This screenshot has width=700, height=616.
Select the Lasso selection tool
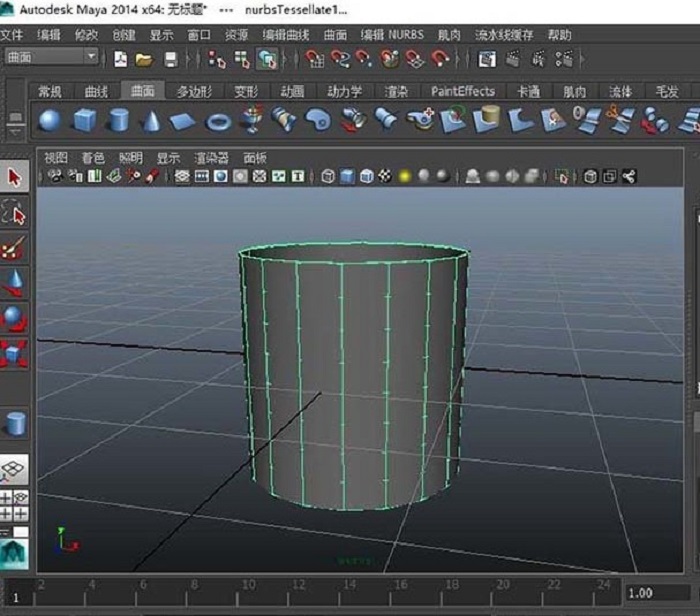14,212
